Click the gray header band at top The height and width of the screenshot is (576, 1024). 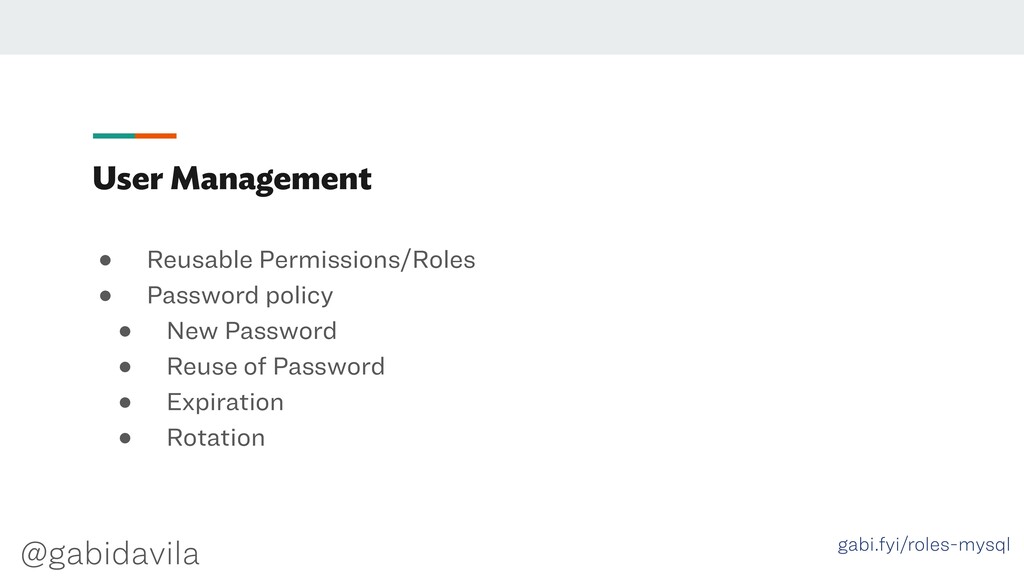pos(512,27)
